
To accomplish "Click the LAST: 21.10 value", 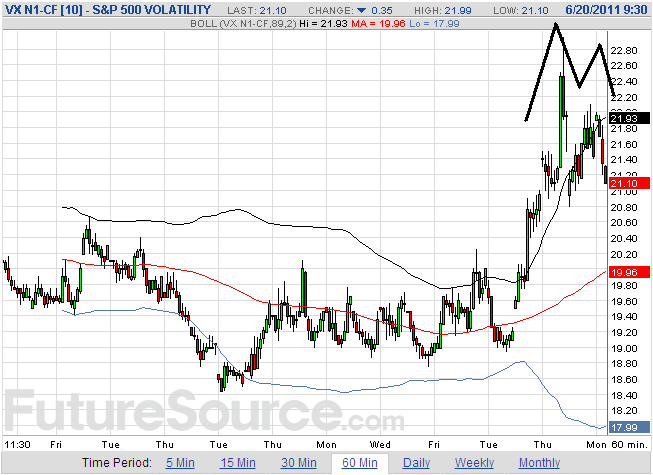I will (257, 10).
